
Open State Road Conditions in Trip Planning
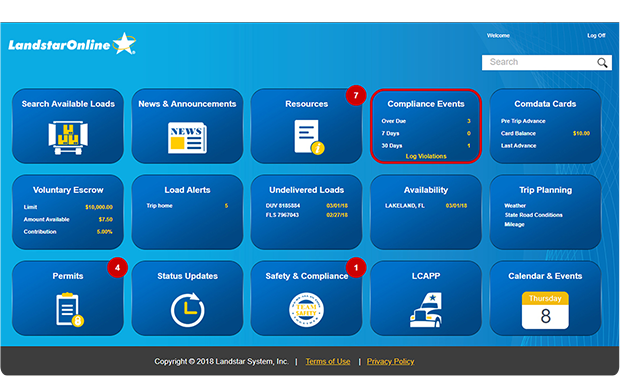(533, 215)
